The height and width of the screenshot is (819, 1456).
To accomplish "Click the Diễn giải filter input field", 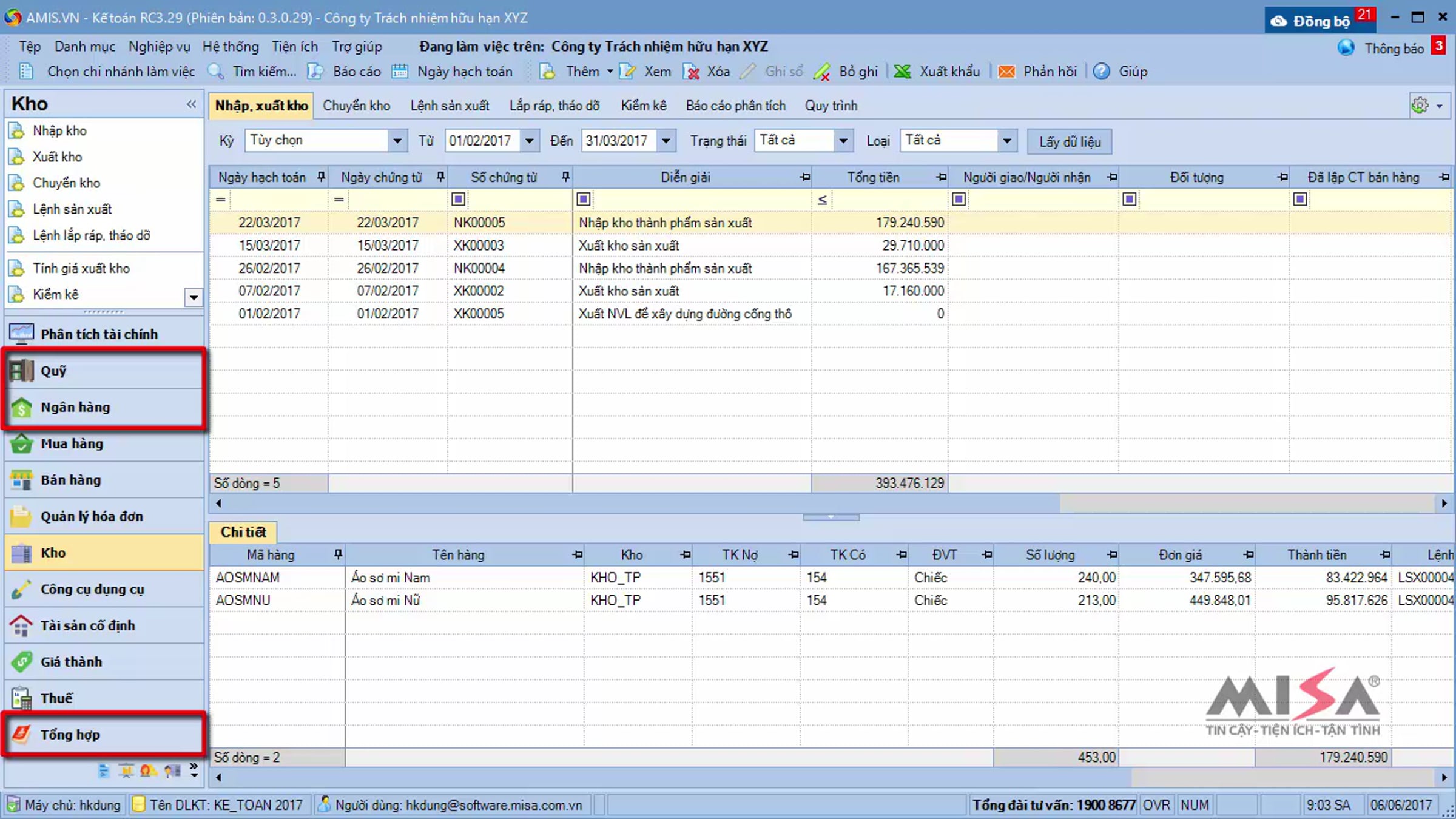I will pos(701,199).
